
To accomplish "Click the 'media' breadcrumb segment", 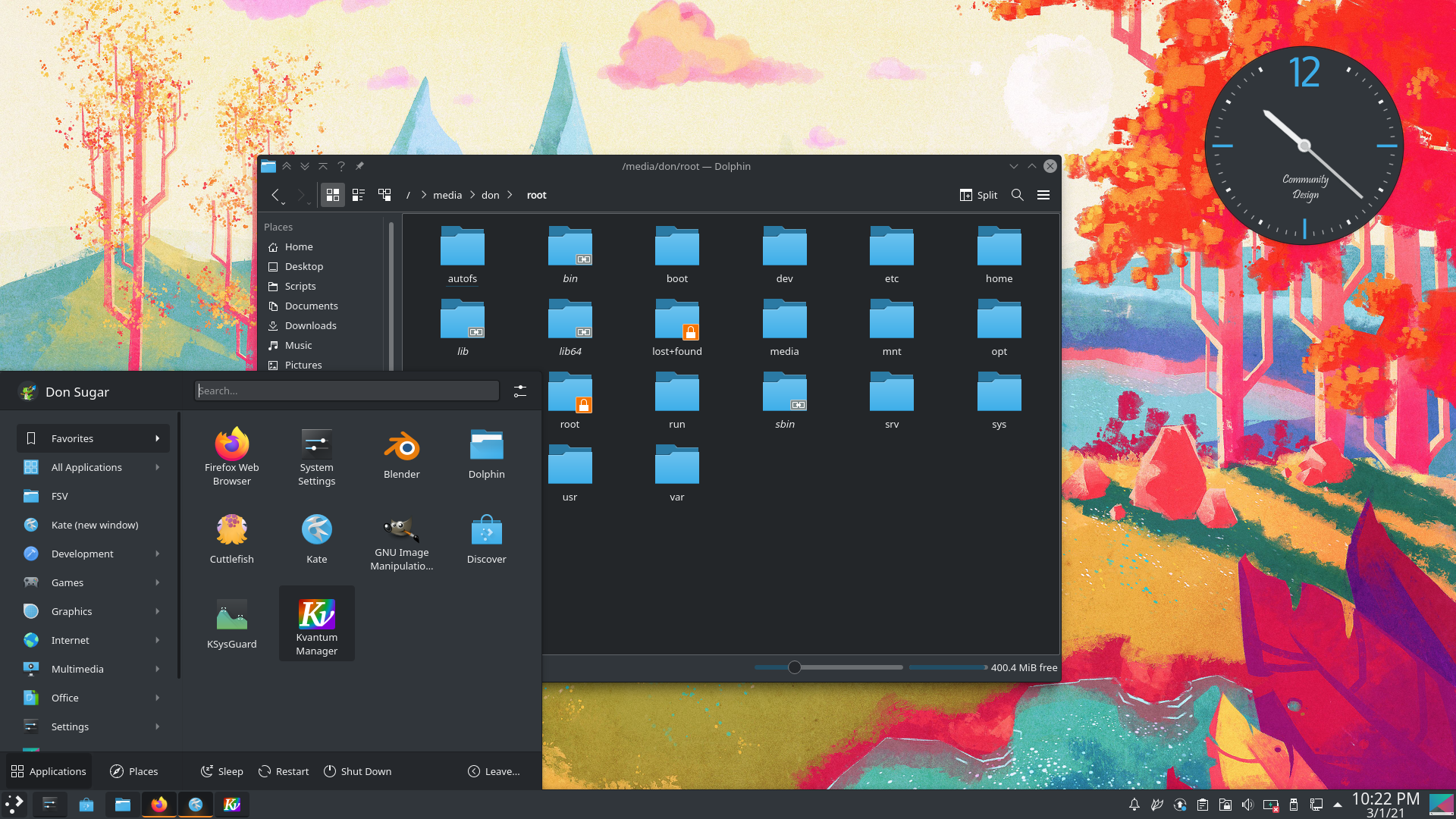I will [447, 195].
